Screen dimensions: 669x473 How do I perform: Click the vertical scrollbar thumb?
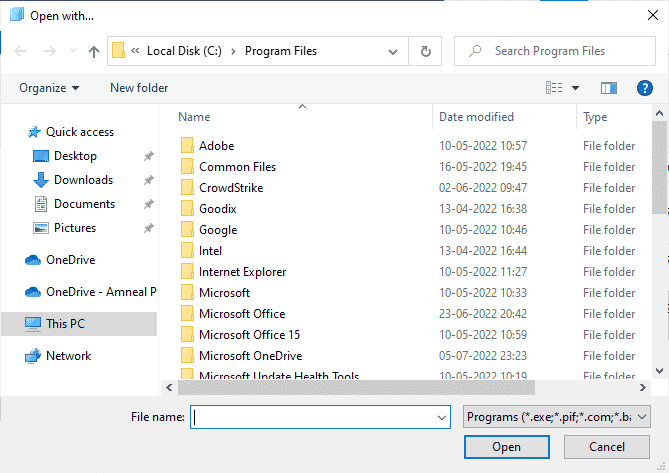(x=659, y=167)
